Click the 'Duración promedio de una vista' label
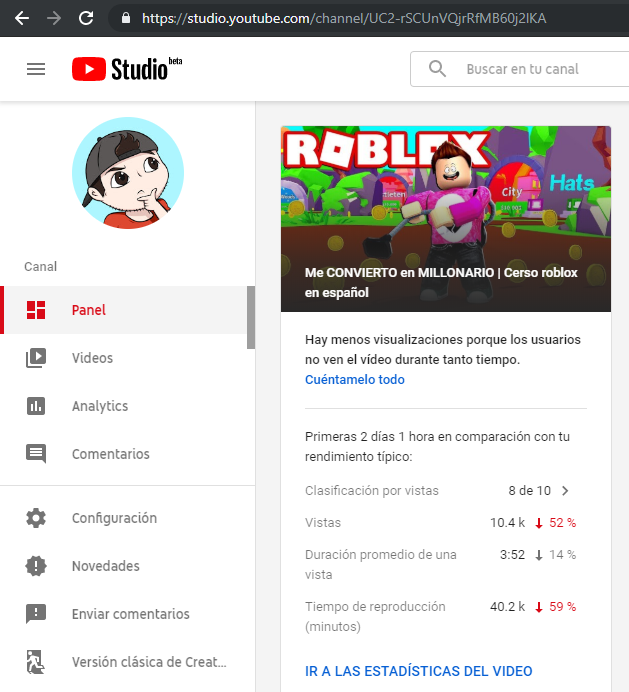 (x=380, y=564)
